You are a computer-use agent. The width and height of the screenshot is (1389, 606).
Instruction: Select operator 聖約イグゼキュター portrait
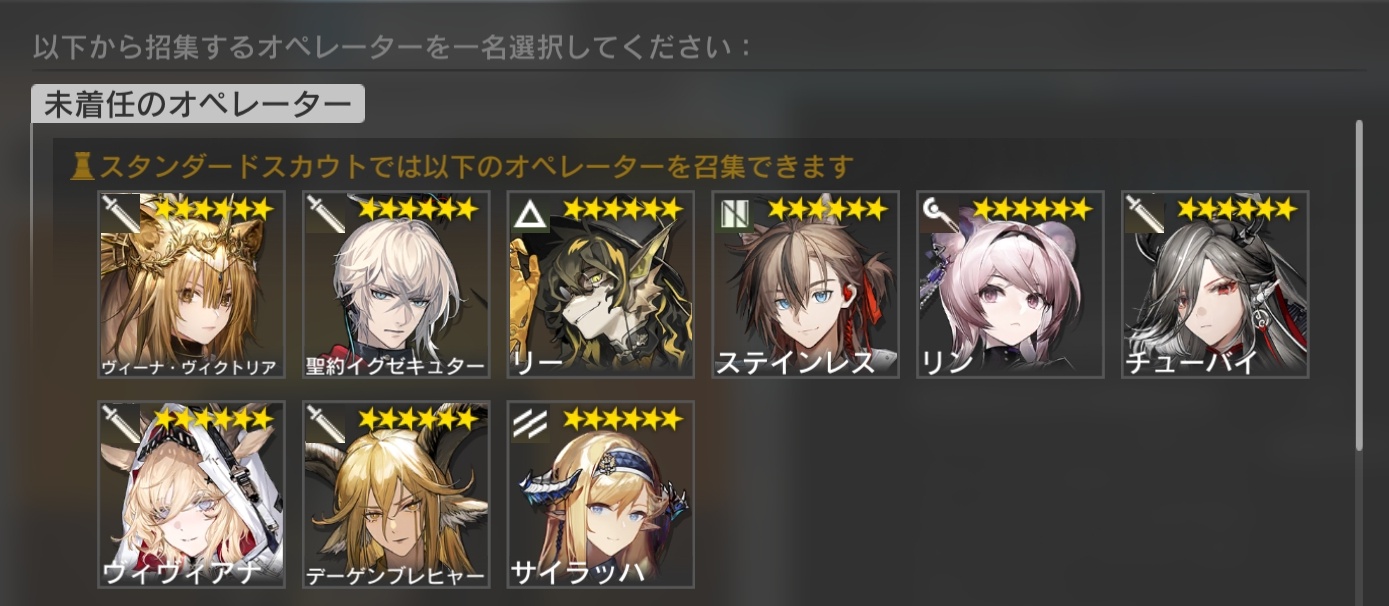(x=396, y=285)
